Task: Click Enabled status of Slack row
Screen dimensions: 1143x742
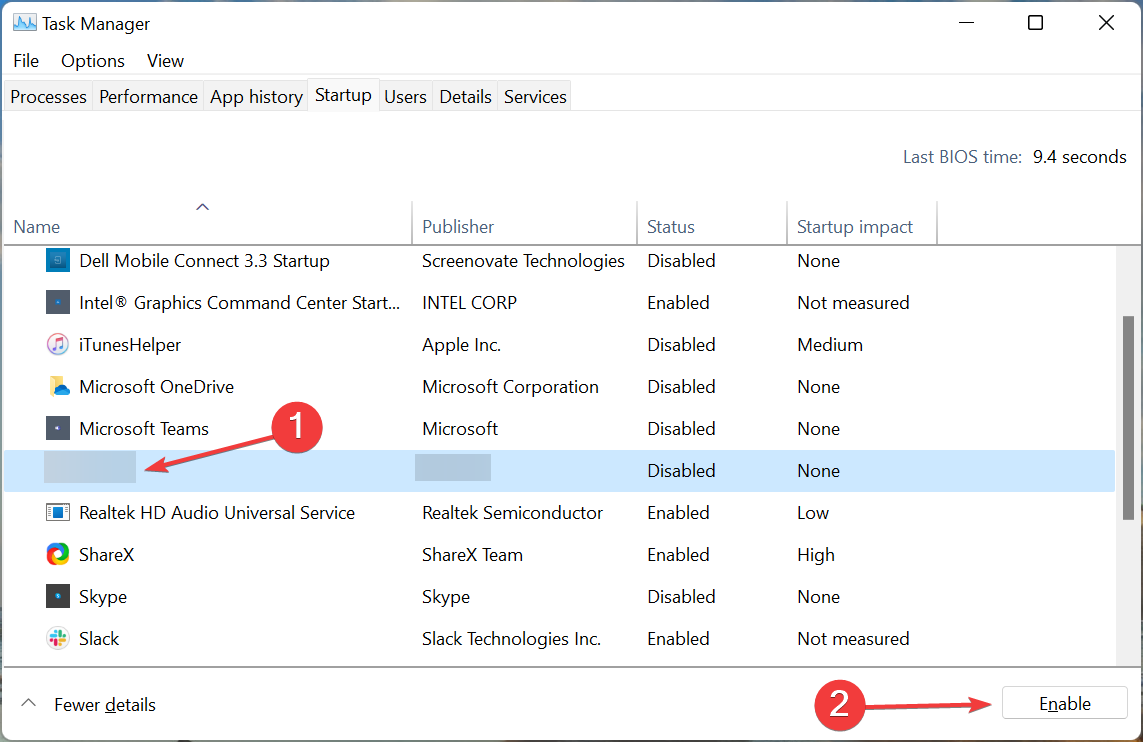Action: coord(678,638)
